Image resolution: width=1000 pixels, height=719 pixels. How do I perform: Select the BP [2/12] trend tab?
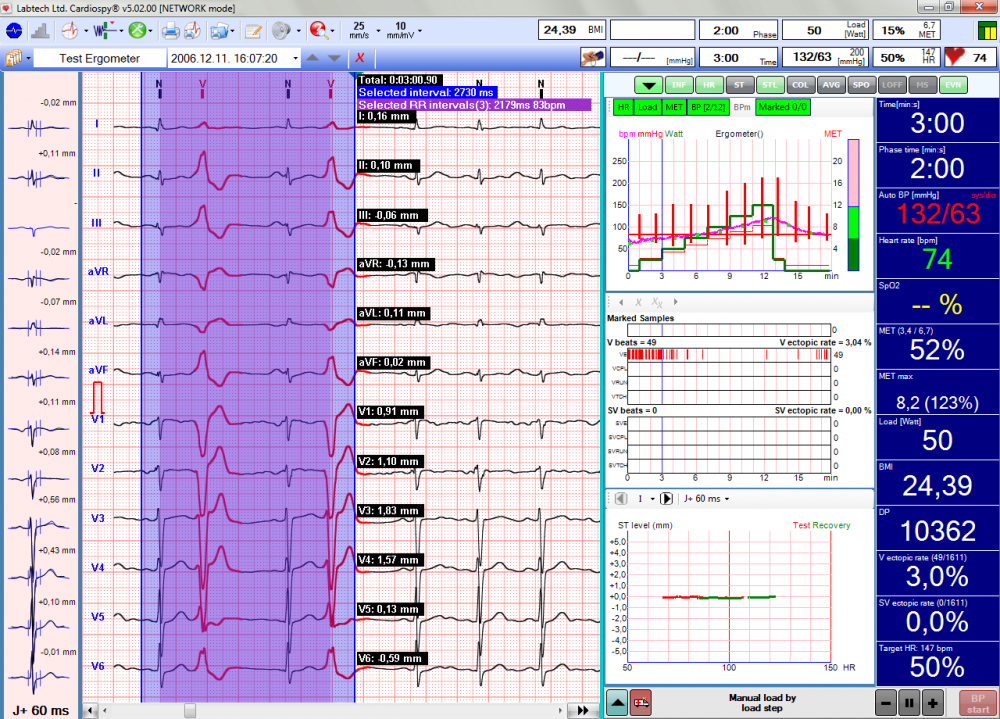(708, 106)
